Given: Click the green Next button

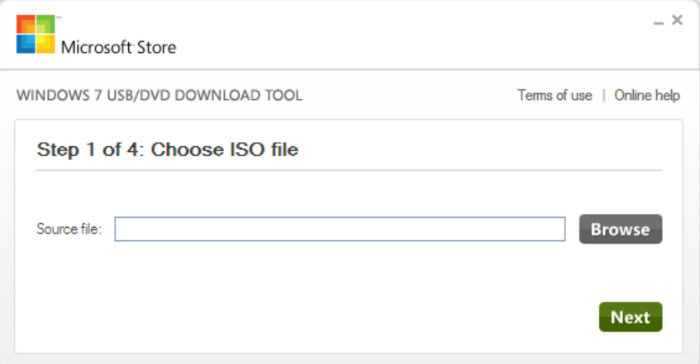Looking at the screenshot, I should (630, 317).
